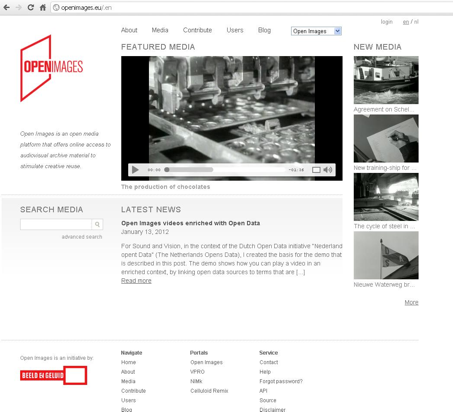Toggle fullscreen on the video player
453x412 pixels.
coord(316,170)
